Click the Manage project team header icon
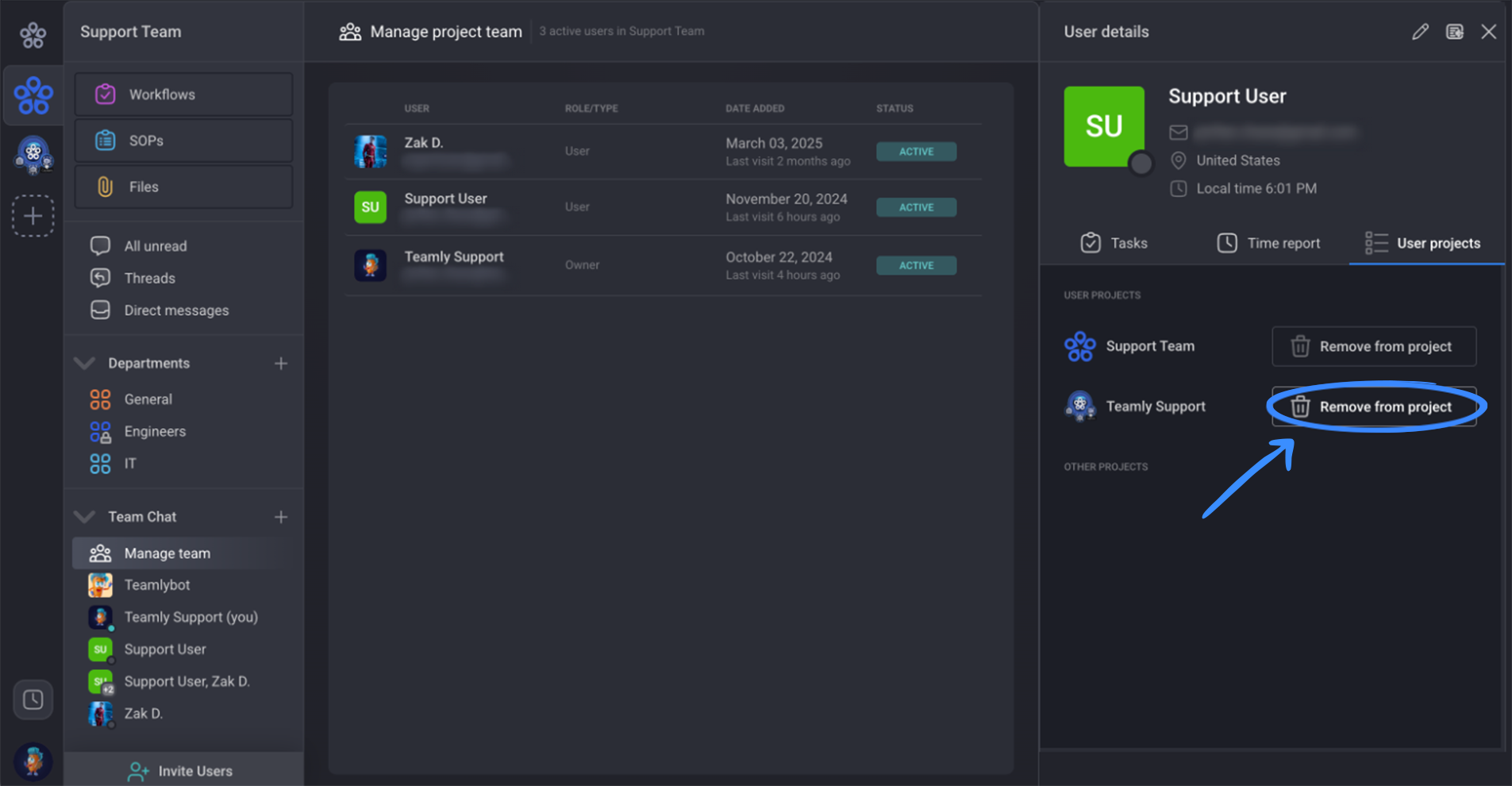This screenshot has width=1512, height=786. pos(350,32)
